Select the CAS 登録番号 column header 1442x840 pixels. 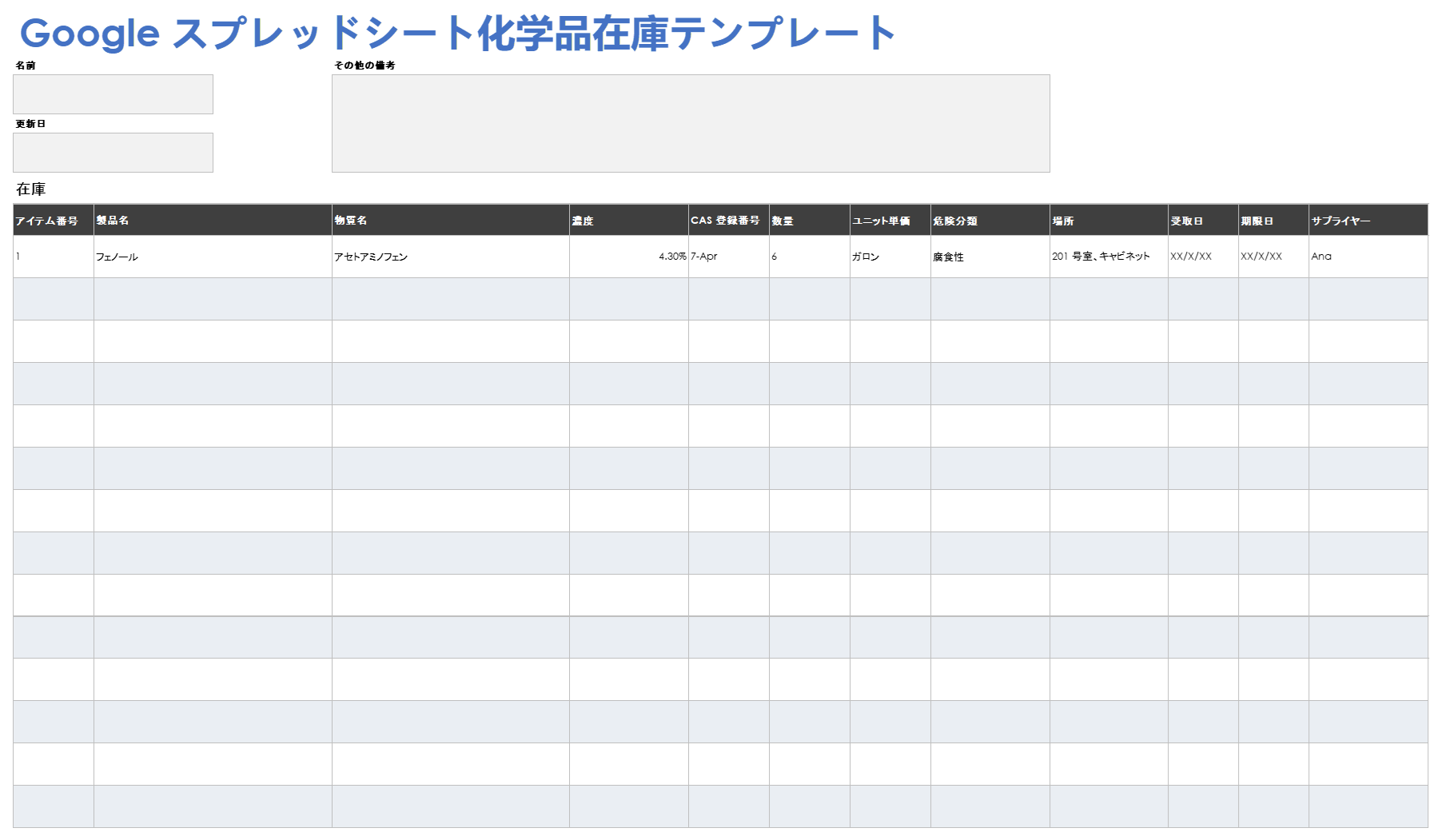click(729, 220)
